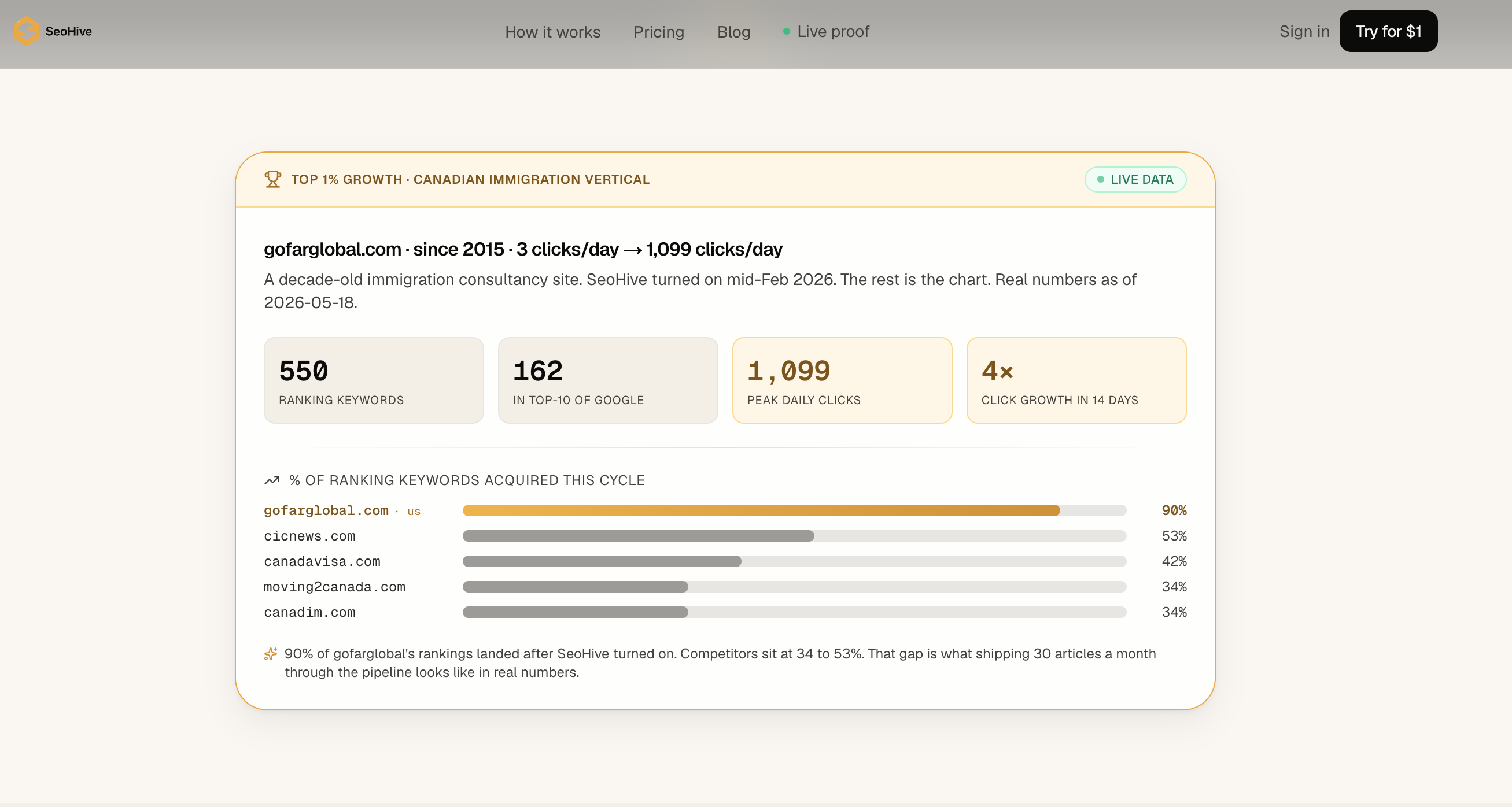Select the 162 In Top-10 of Google card
Screen dimensions: 1512x807
click(607, 380)
